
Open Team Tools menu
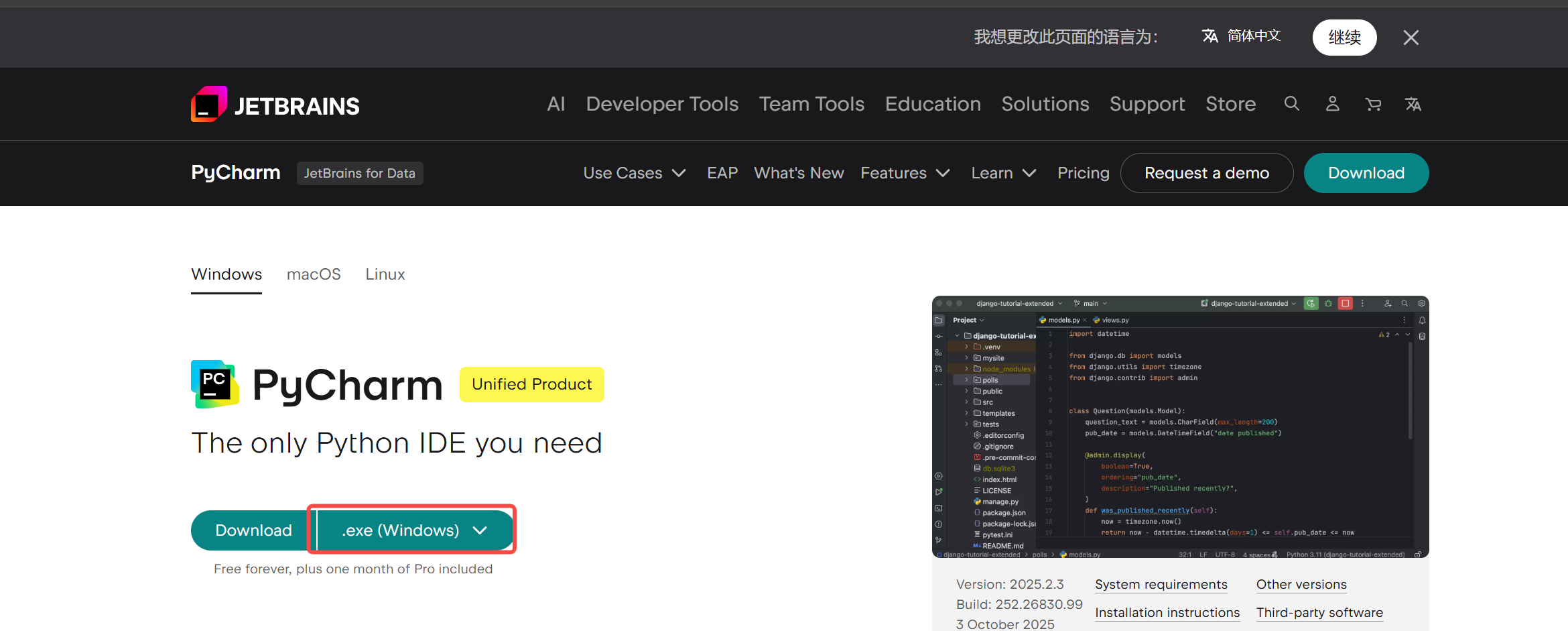(x=811, y=104)
